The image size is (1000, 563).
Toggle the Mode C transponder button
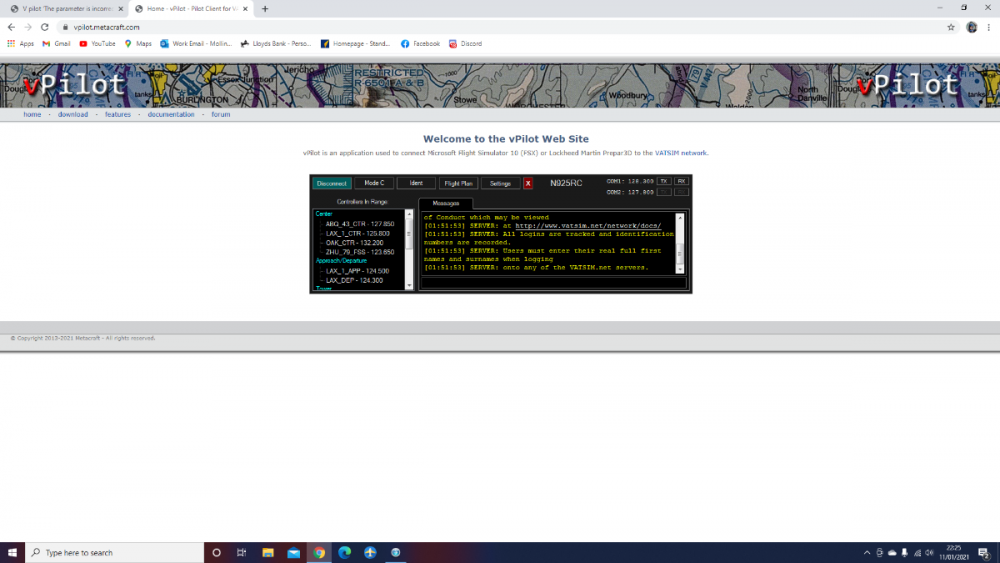(373, 183)
